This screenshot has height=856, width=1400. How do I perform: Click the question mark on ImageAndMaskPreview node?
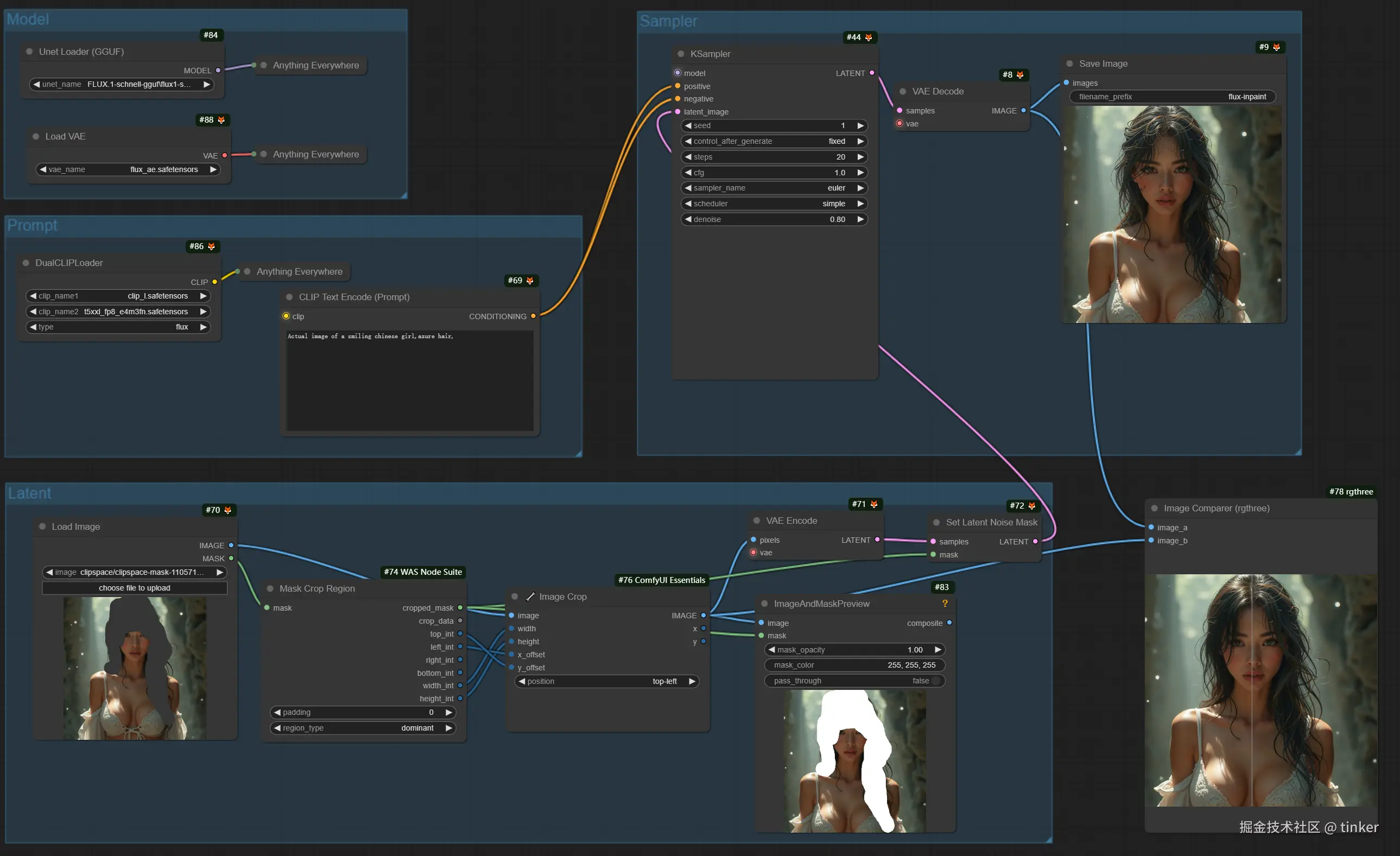click(945, 603)
